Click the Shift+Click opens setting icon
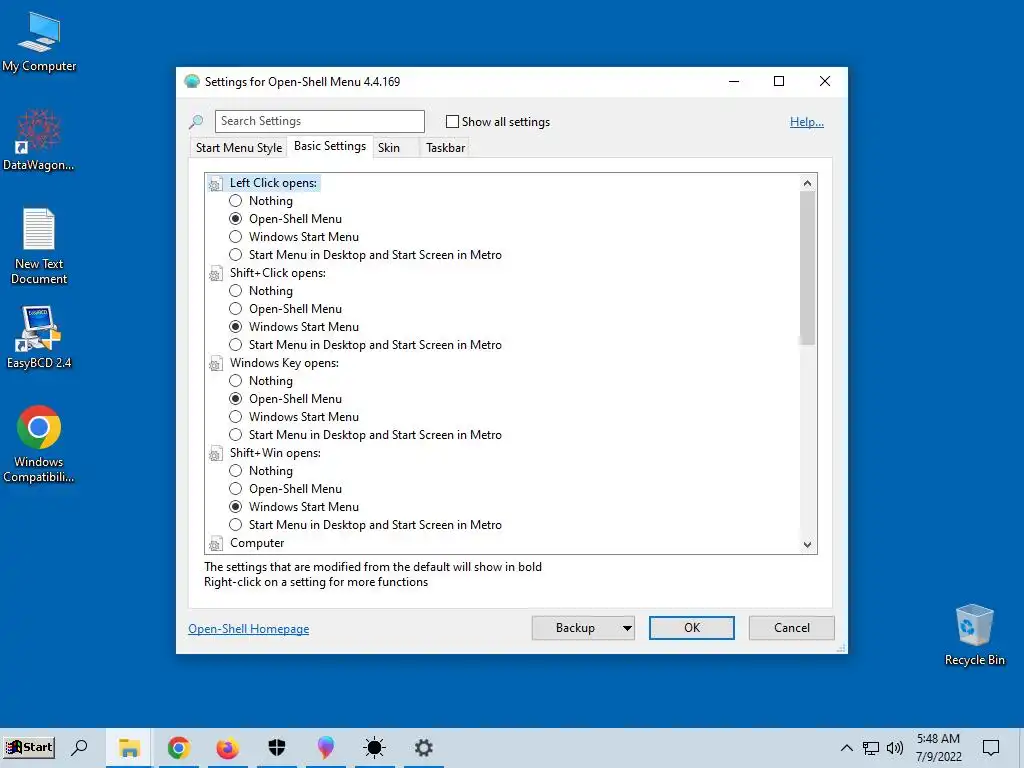 point(216,274)
